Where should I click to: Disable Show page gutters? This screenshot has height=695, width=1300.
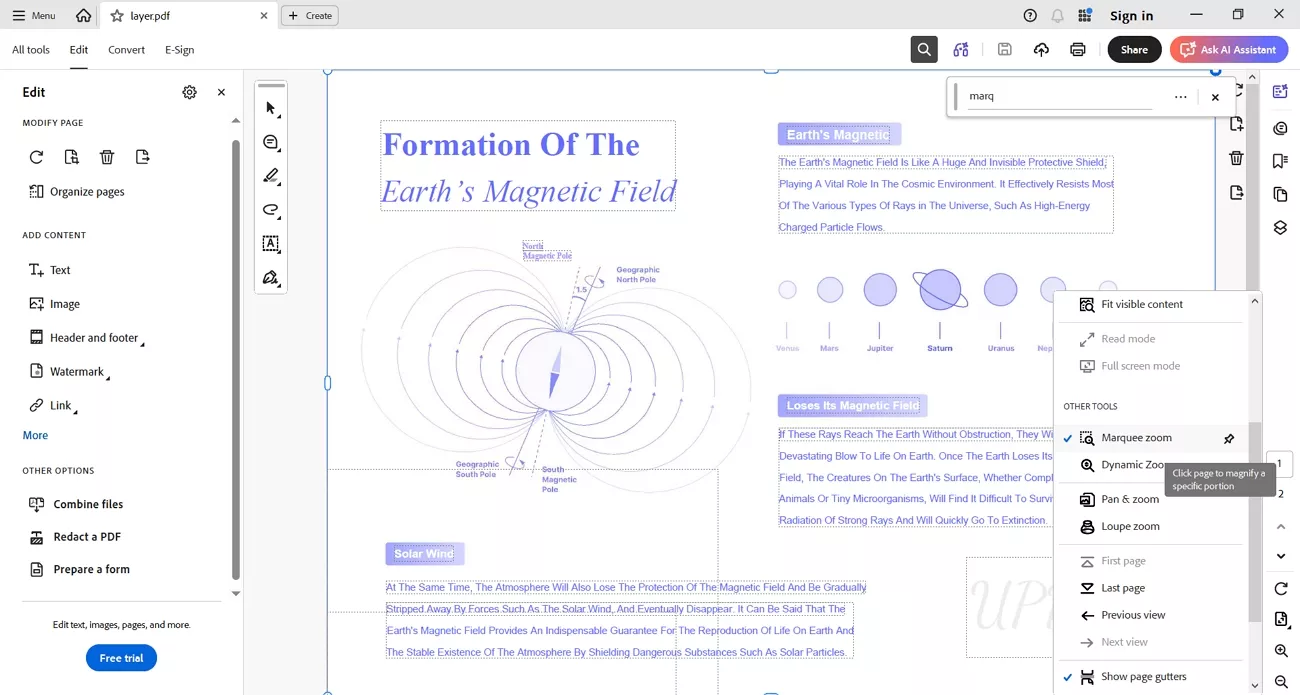coord(1068,676)
